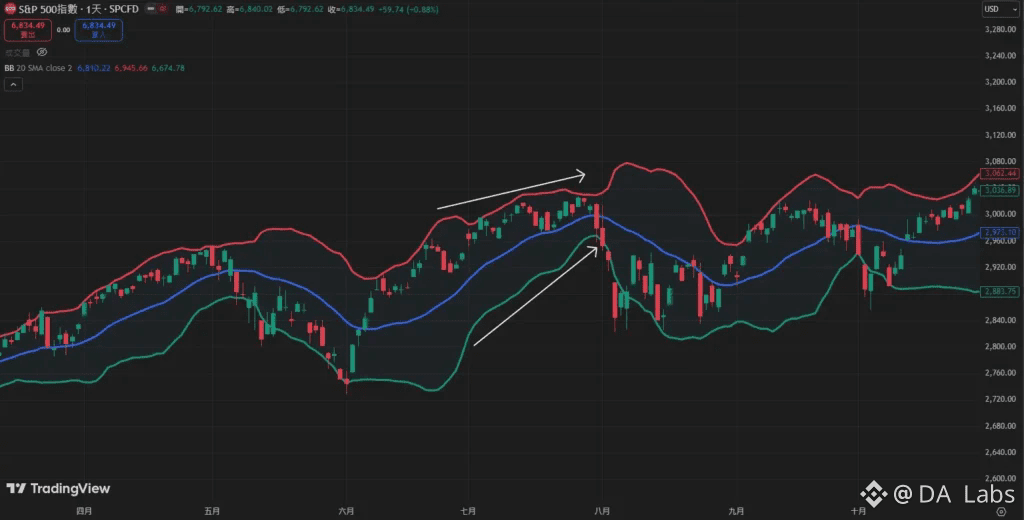Click the BB lower value 6,674.78
The height and width of the screenshot is (520, 1024).
tap(168, 68)
